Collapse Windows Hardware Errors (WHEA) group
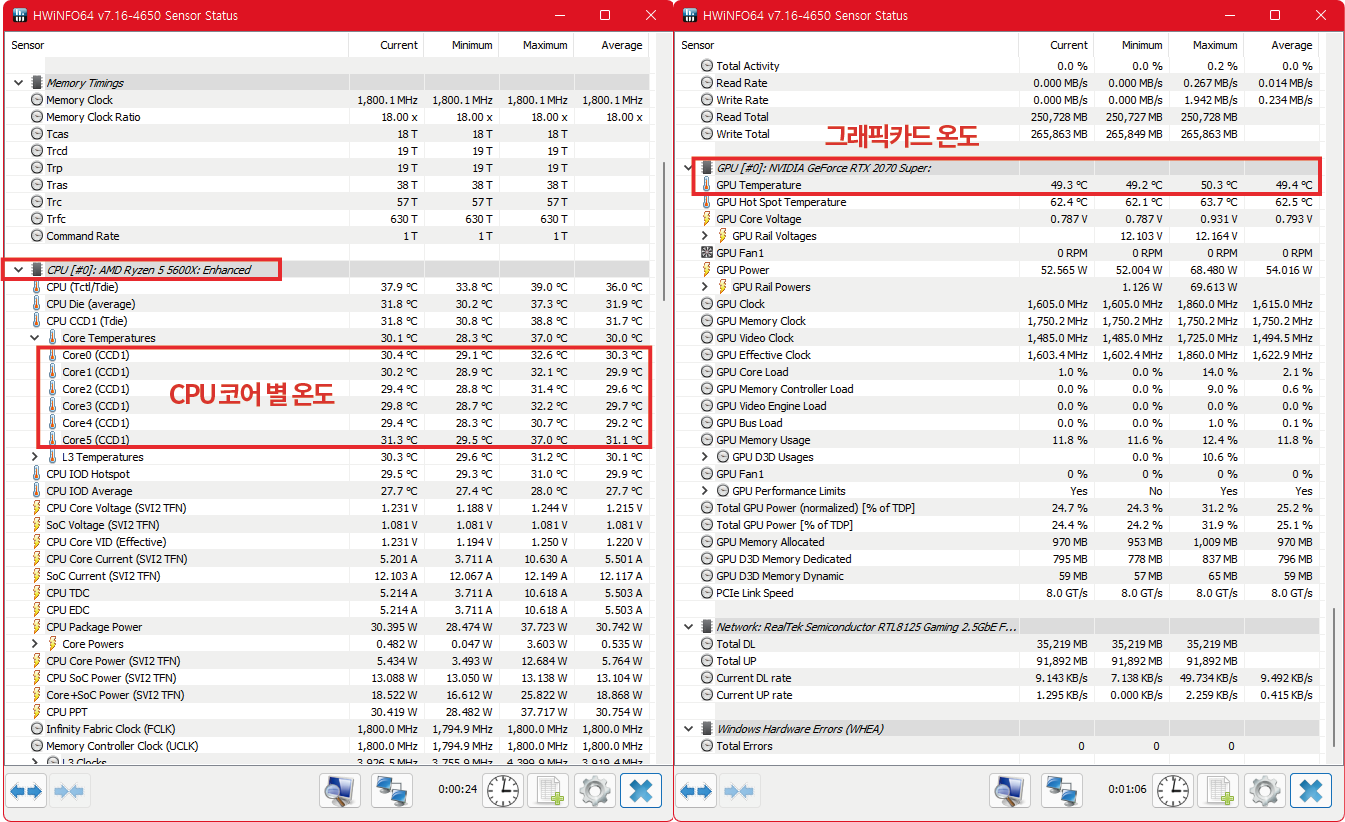 688,729
